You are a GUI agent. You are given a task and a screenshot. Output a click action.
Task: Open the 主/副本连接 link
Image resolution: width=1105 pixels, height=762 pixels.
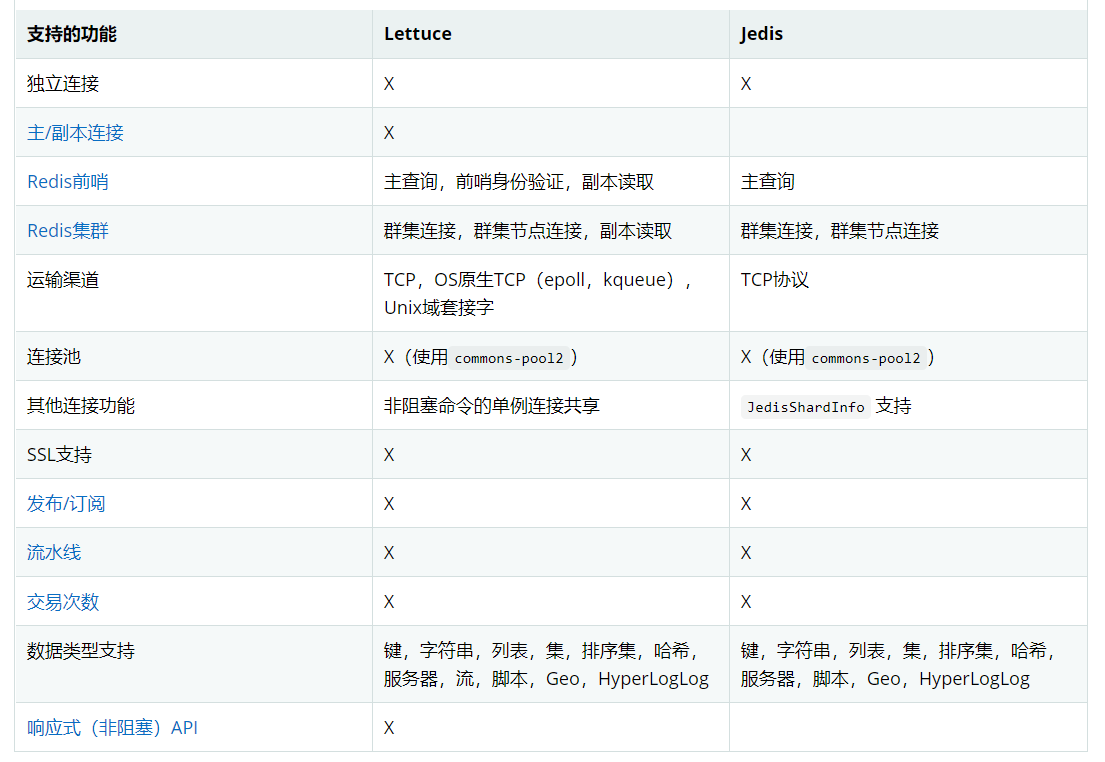coord(75,133)
